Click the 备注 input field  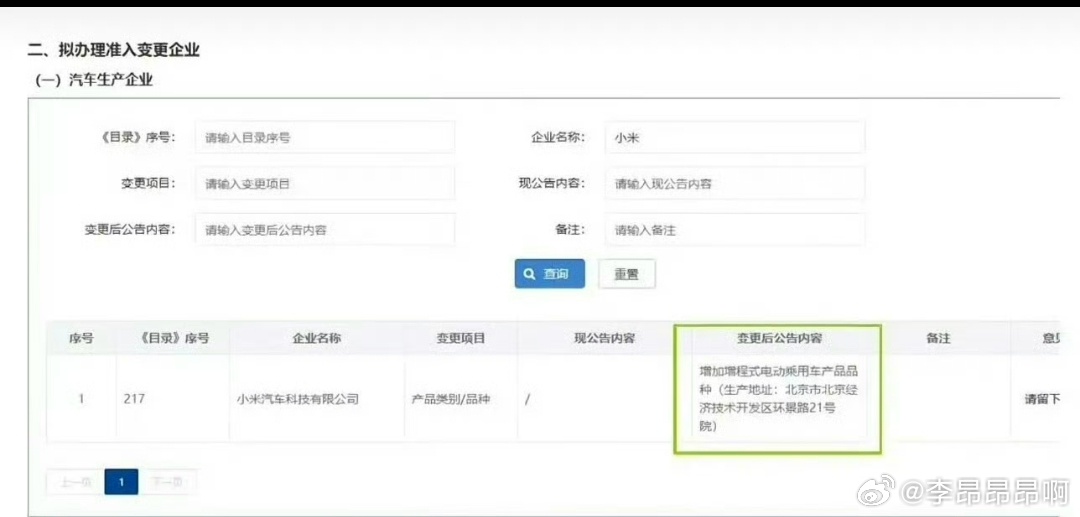pyautogui.click(x=735, y=229)
